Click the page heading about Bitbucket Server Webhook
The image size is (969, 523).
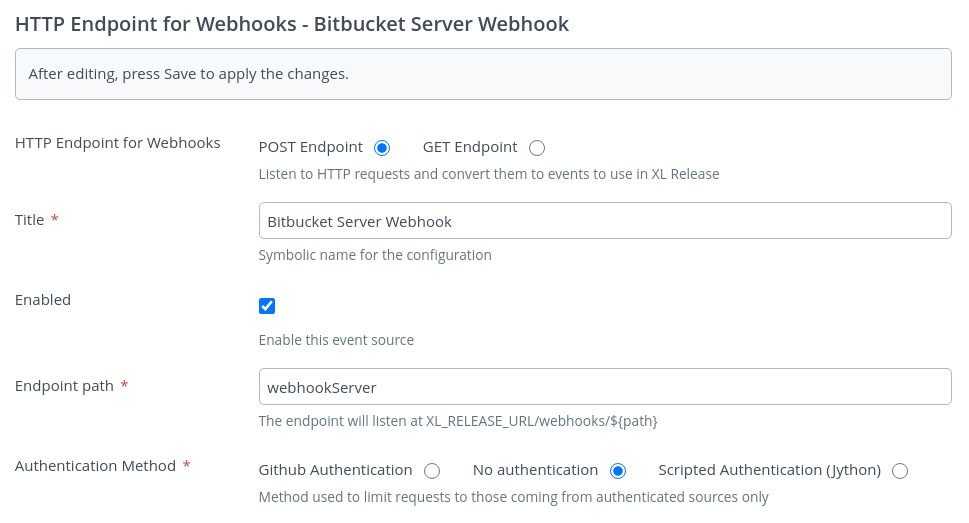tap(292, 24)
